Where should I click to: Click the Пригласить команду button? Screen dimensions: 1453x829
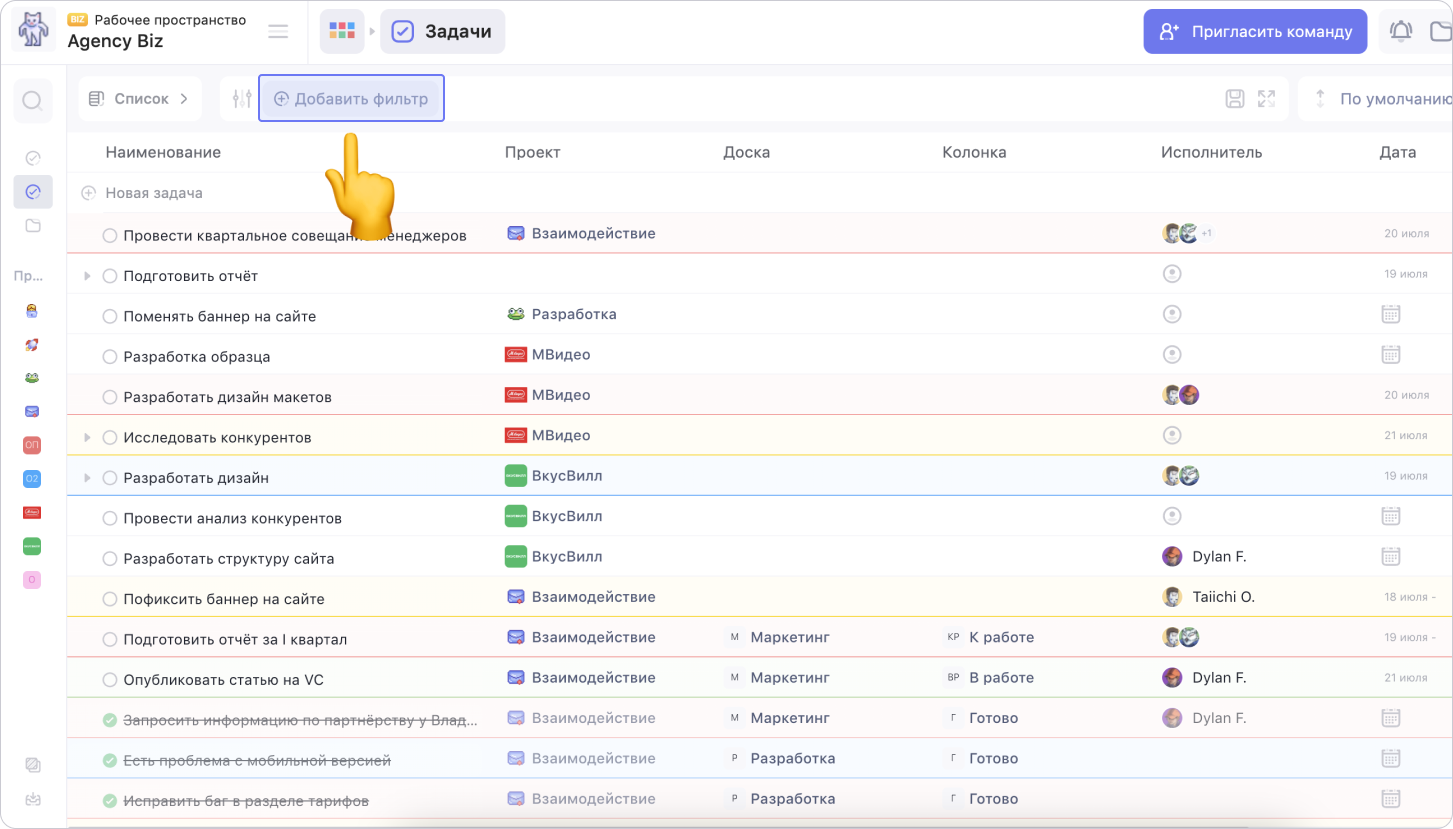click(1255, 32)
